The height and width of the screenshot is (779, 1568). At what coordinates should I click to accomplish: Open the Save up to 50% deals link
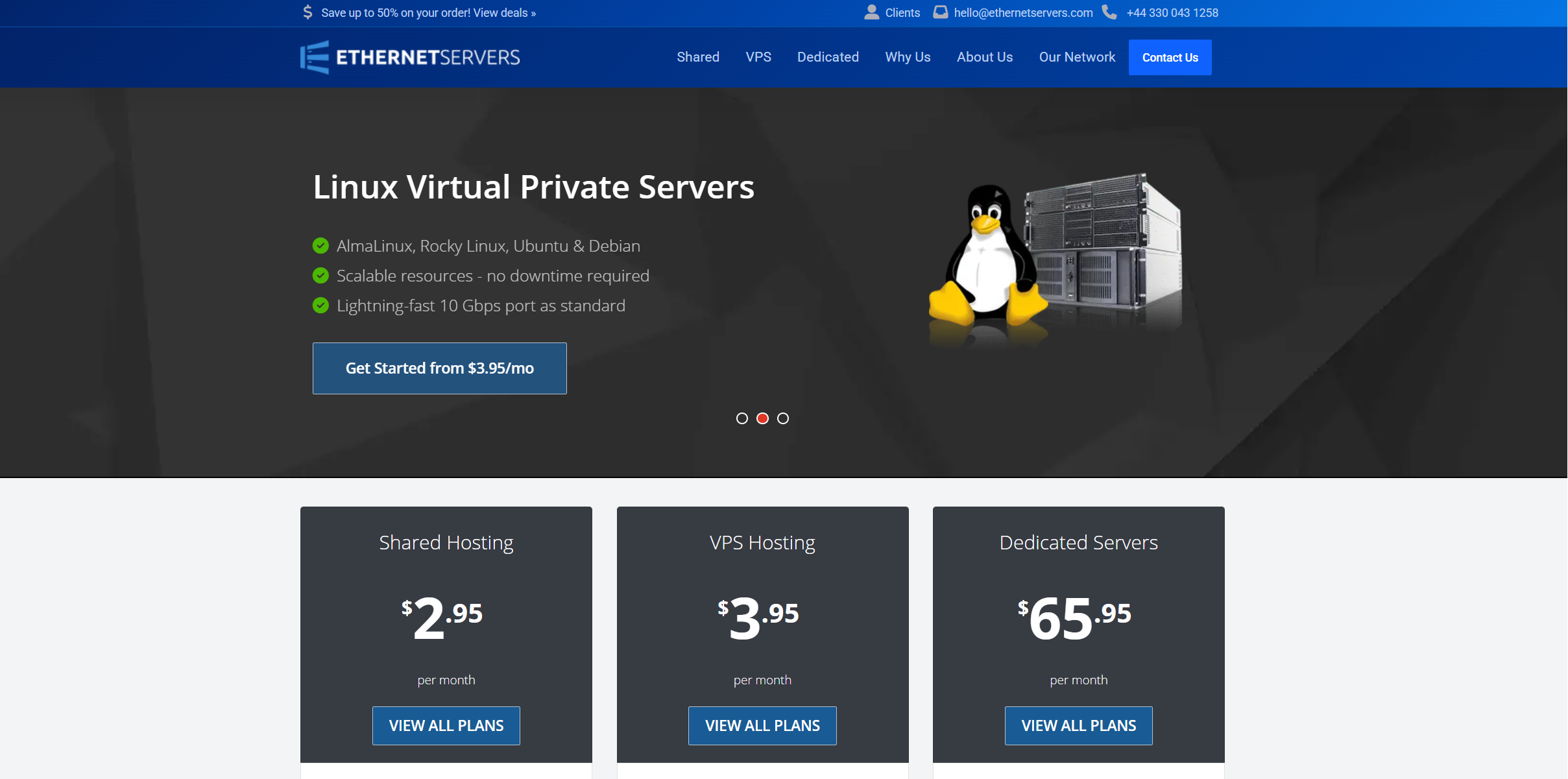[429, 13]
